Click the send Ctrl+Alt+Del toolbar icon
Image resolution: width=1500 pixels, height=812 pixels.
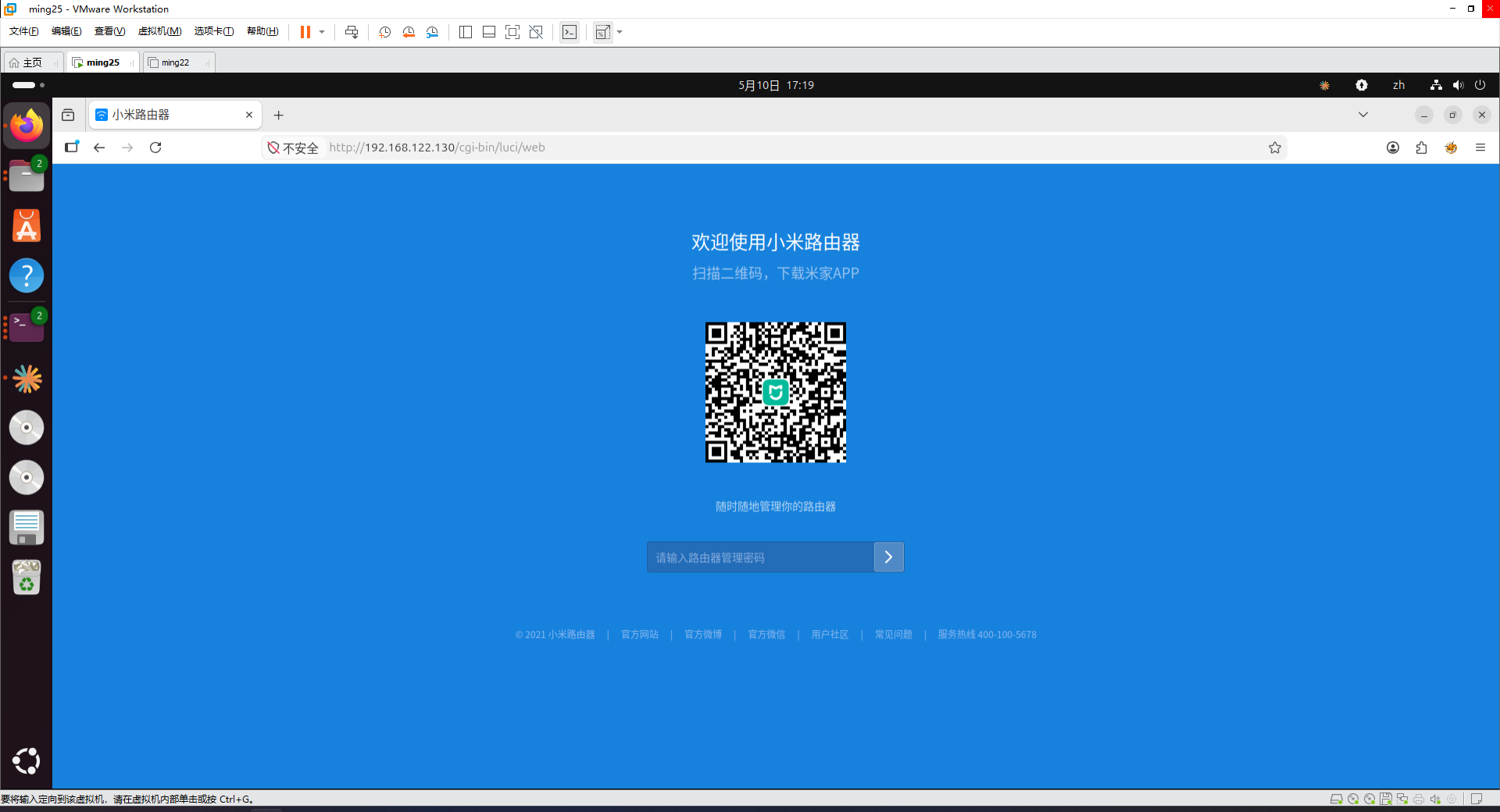(x=352, y=32)
